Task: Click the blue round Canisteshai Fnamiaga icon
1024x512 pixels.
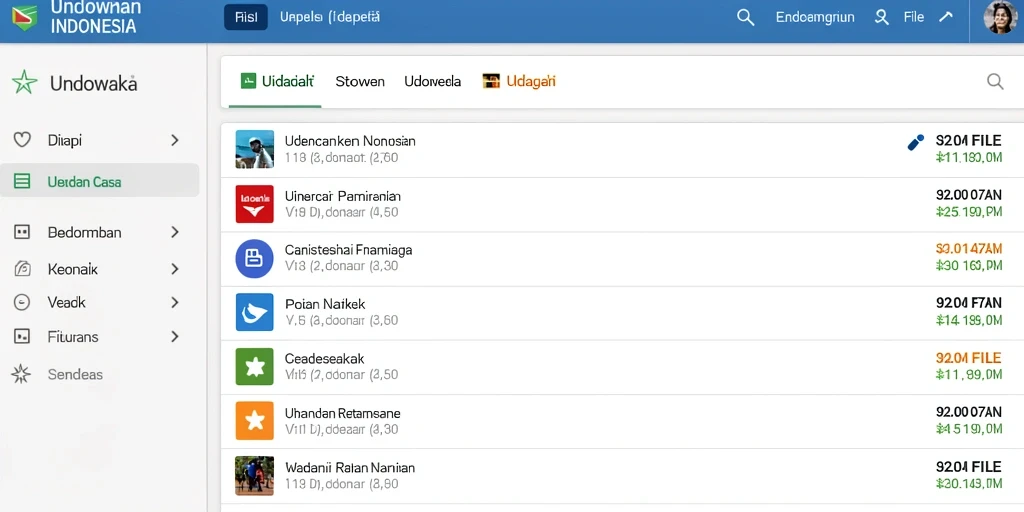Action: pos(254,259)
